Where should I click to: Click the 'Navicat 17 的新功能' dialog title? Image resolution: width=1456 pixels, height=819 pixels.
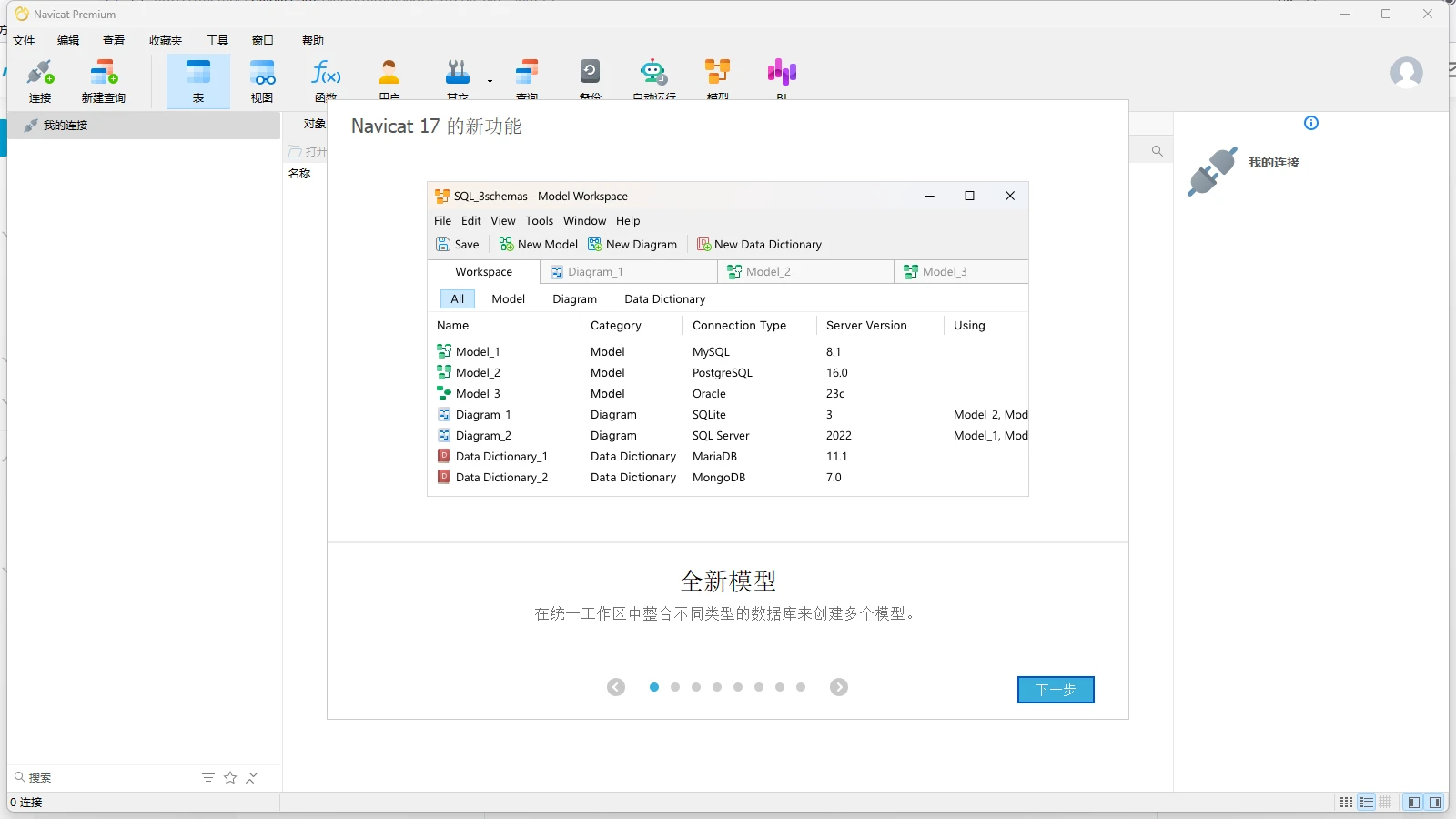click(x=437, y=126)
